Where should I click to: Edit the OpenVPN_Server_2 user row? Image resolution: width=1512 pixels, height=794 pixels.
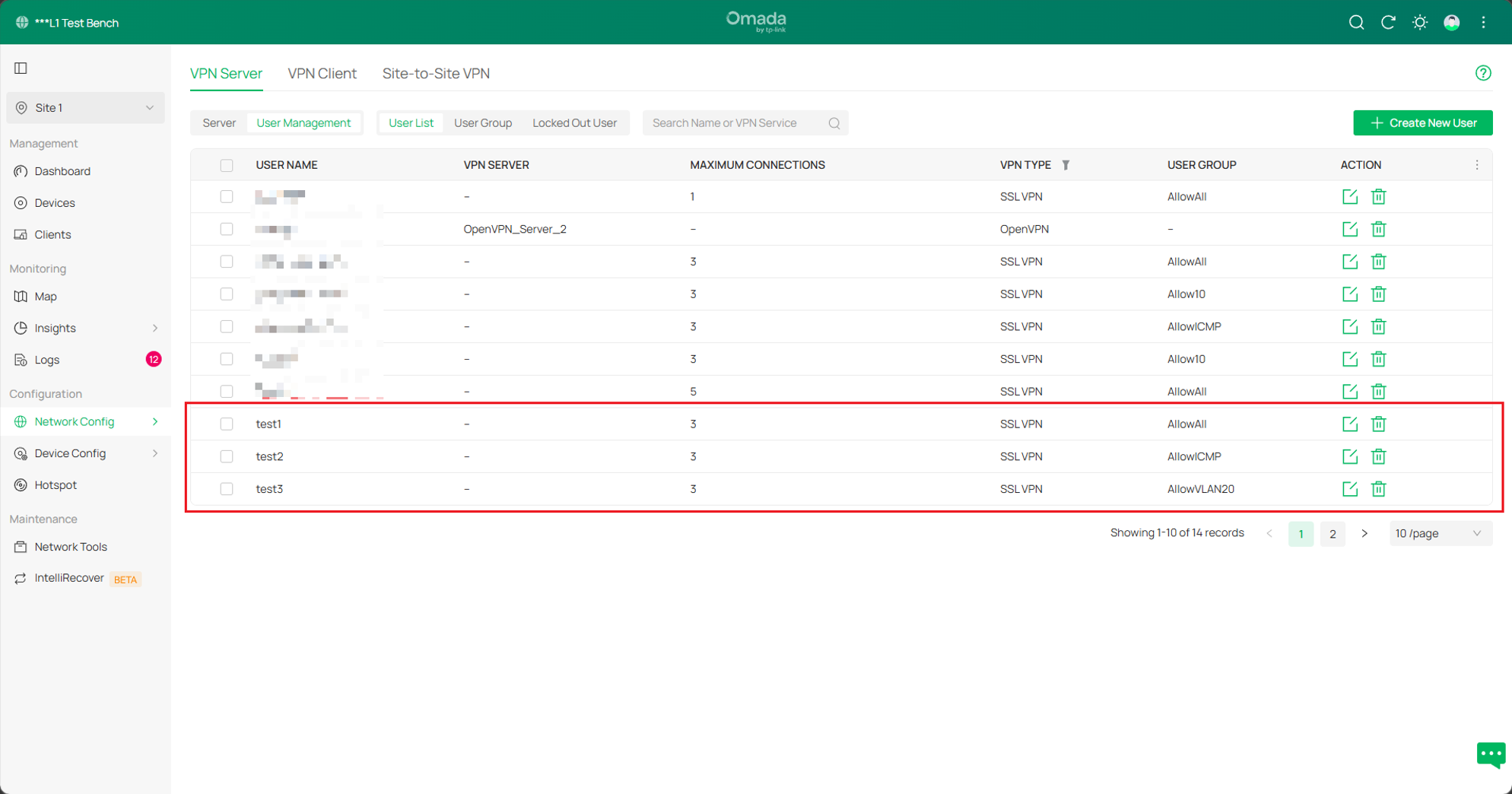tap(1350, 229)
